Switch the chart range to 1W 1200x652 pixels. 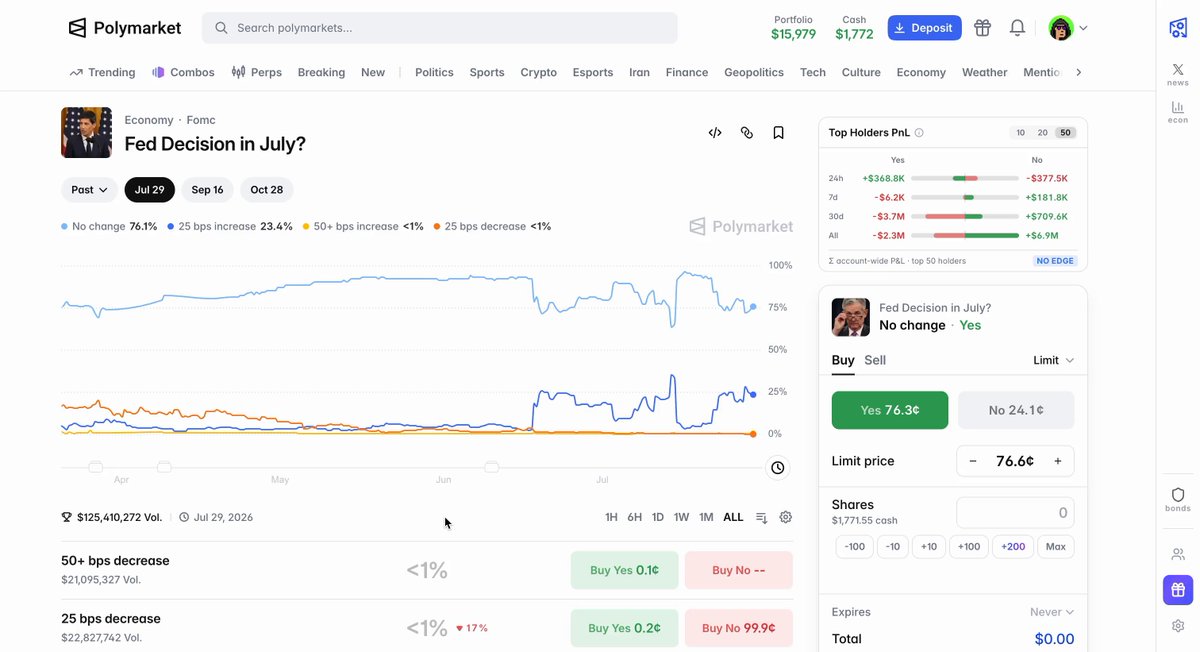pyautogui.click(x=682, y=517)
